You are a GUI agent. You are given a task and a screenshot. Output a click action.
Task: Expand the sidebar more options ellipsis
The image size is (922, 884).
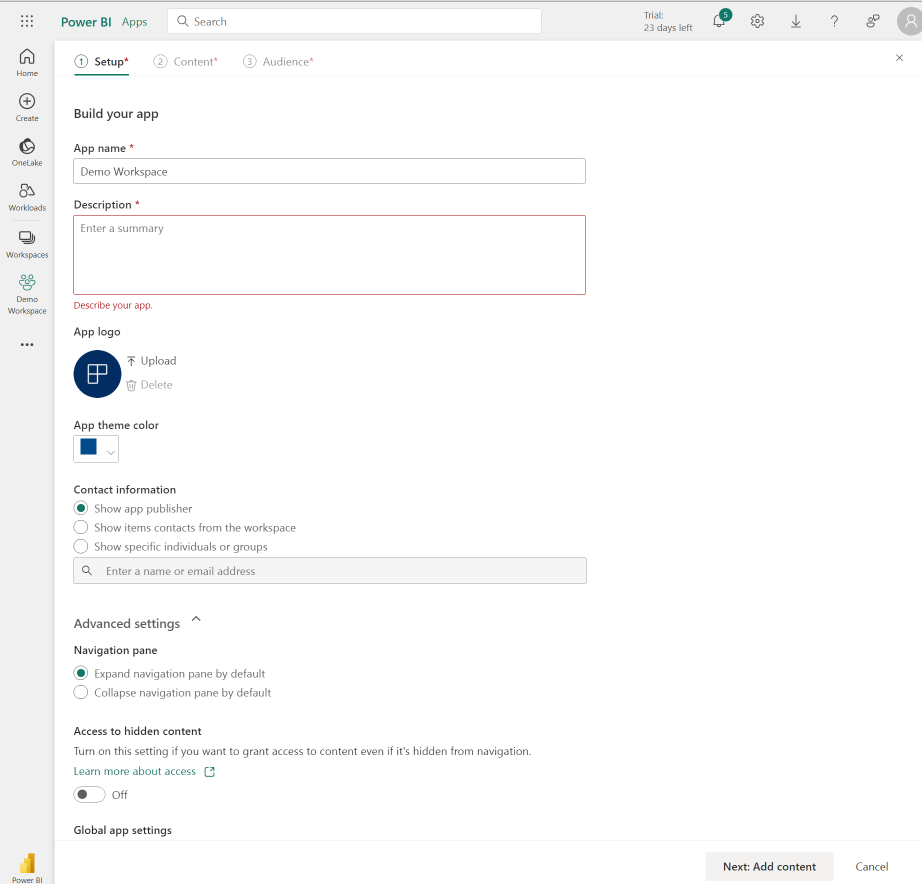[x=27, y=345]
